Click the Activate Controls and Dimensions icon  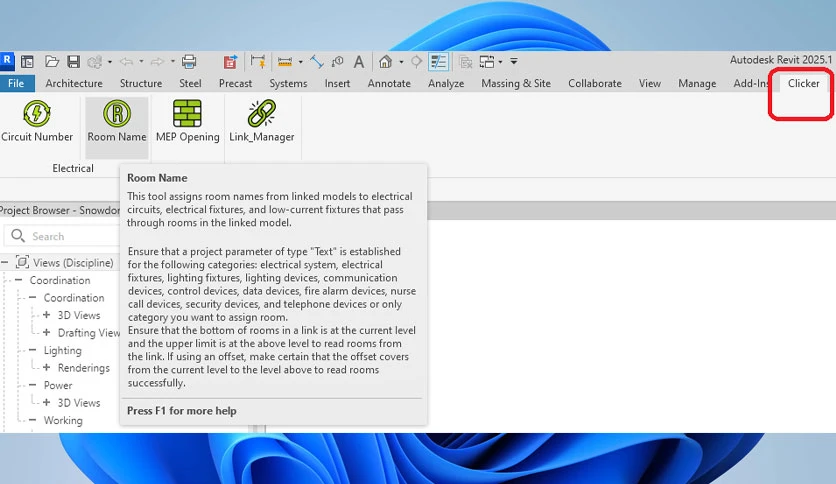coord(258,61)
